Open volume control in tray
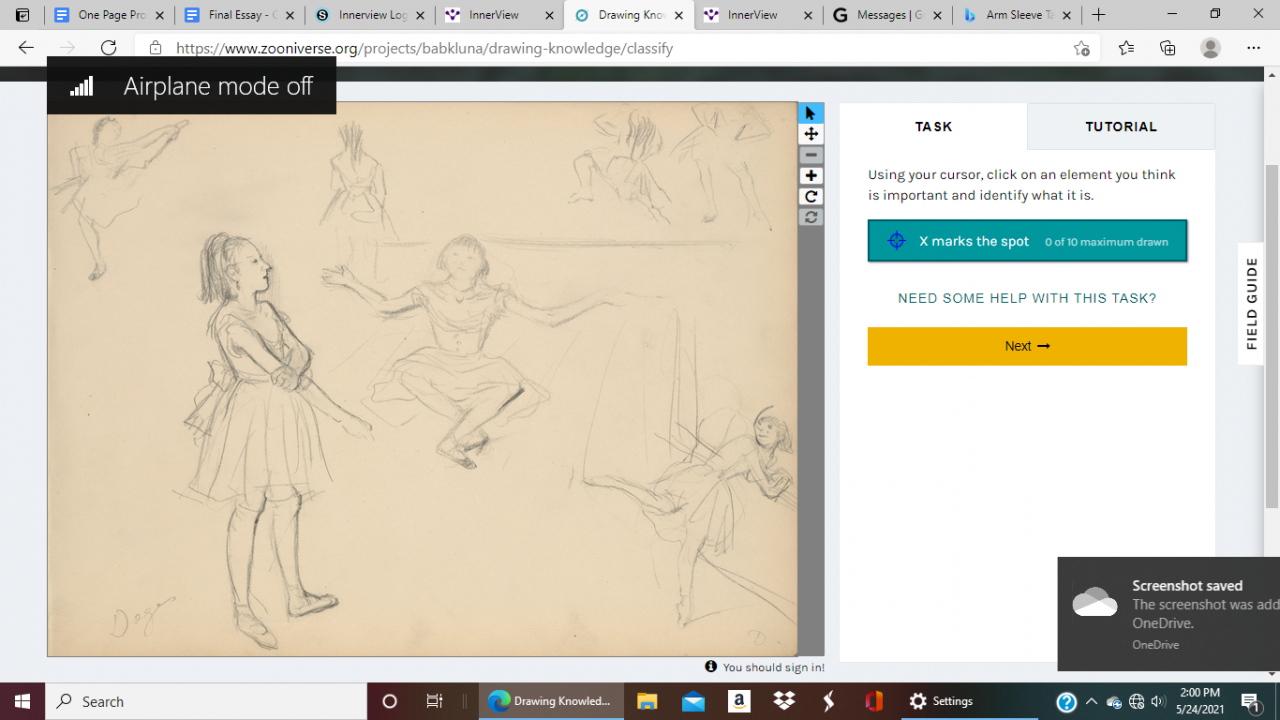 click(1158, 701)
